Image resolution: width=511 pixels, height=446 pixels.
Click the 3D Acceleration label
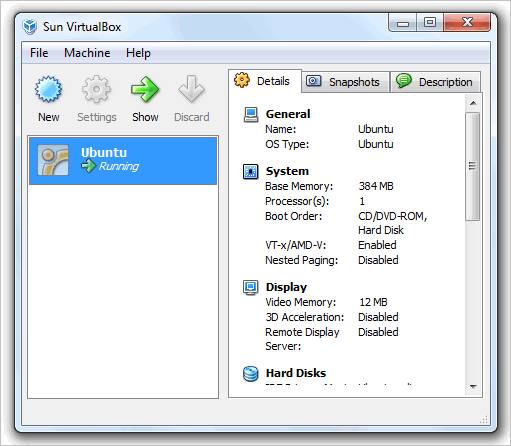pyautogui.click(x=305, y=317)
